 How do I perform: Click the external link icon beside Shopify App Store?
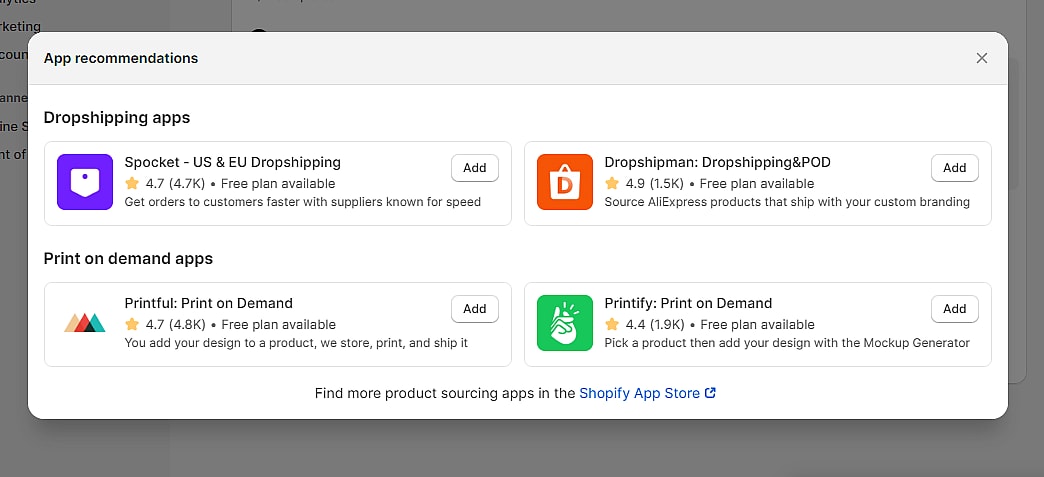point(711,393)
